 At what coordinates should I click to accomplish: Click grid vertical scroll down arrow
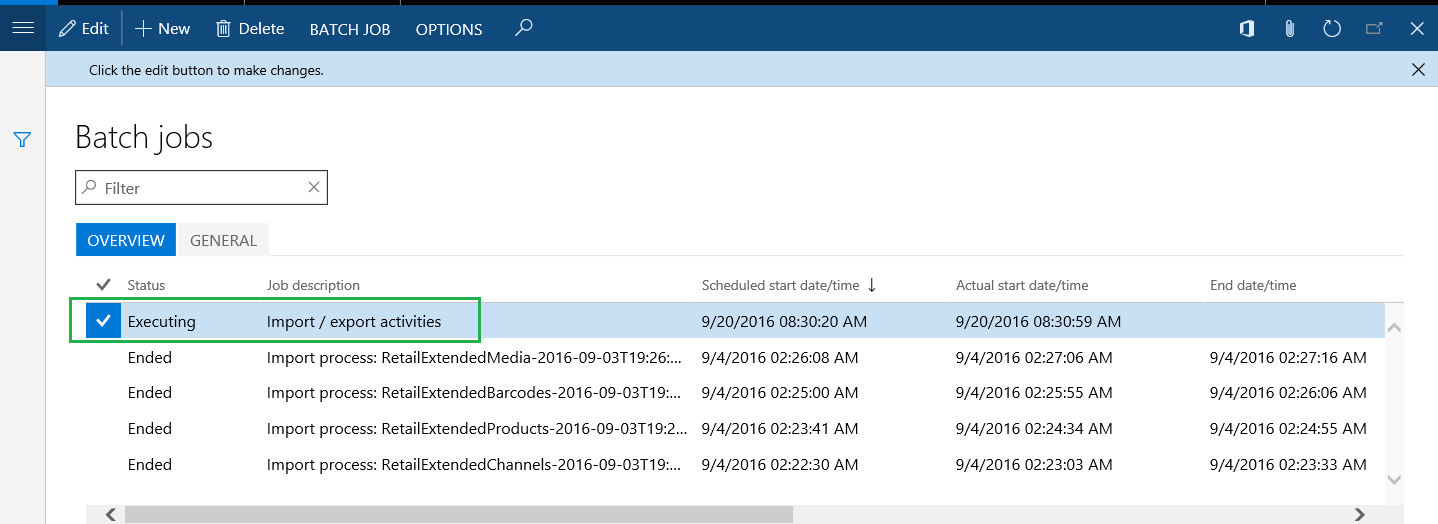(1394, 480)
